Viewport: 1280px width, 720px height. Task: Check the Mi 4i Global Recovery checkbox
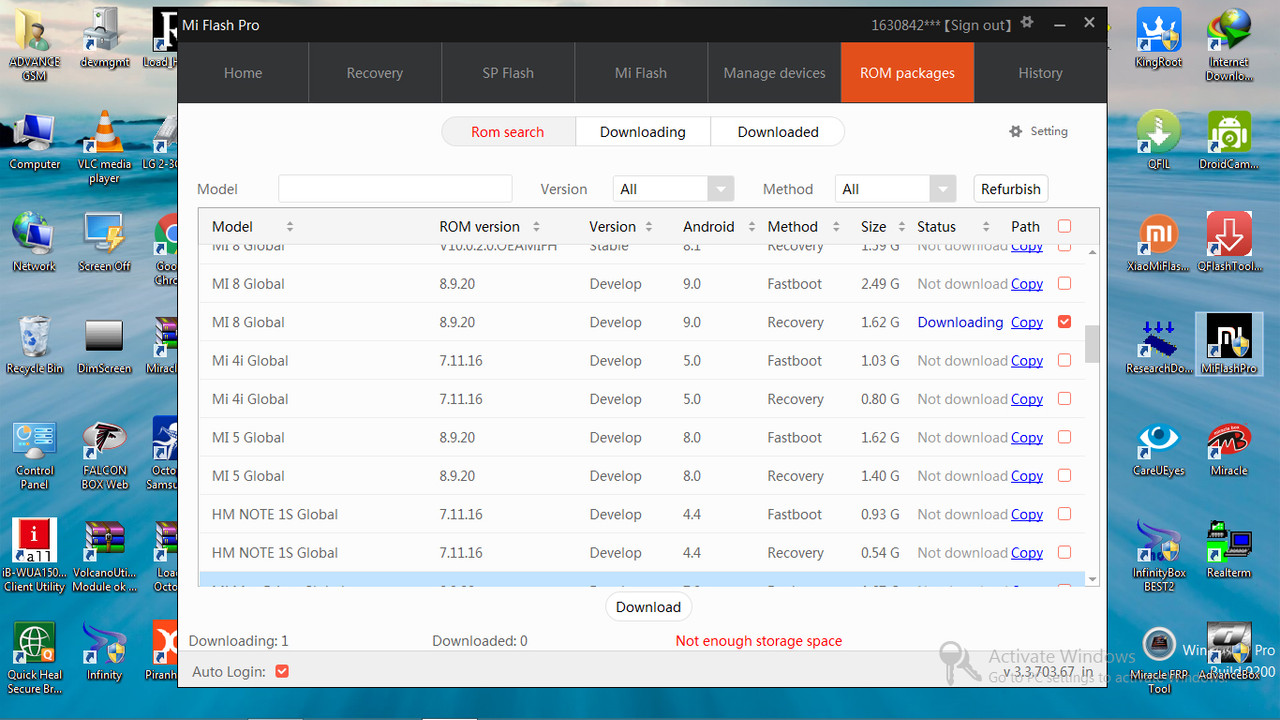tap(1064, 399)
